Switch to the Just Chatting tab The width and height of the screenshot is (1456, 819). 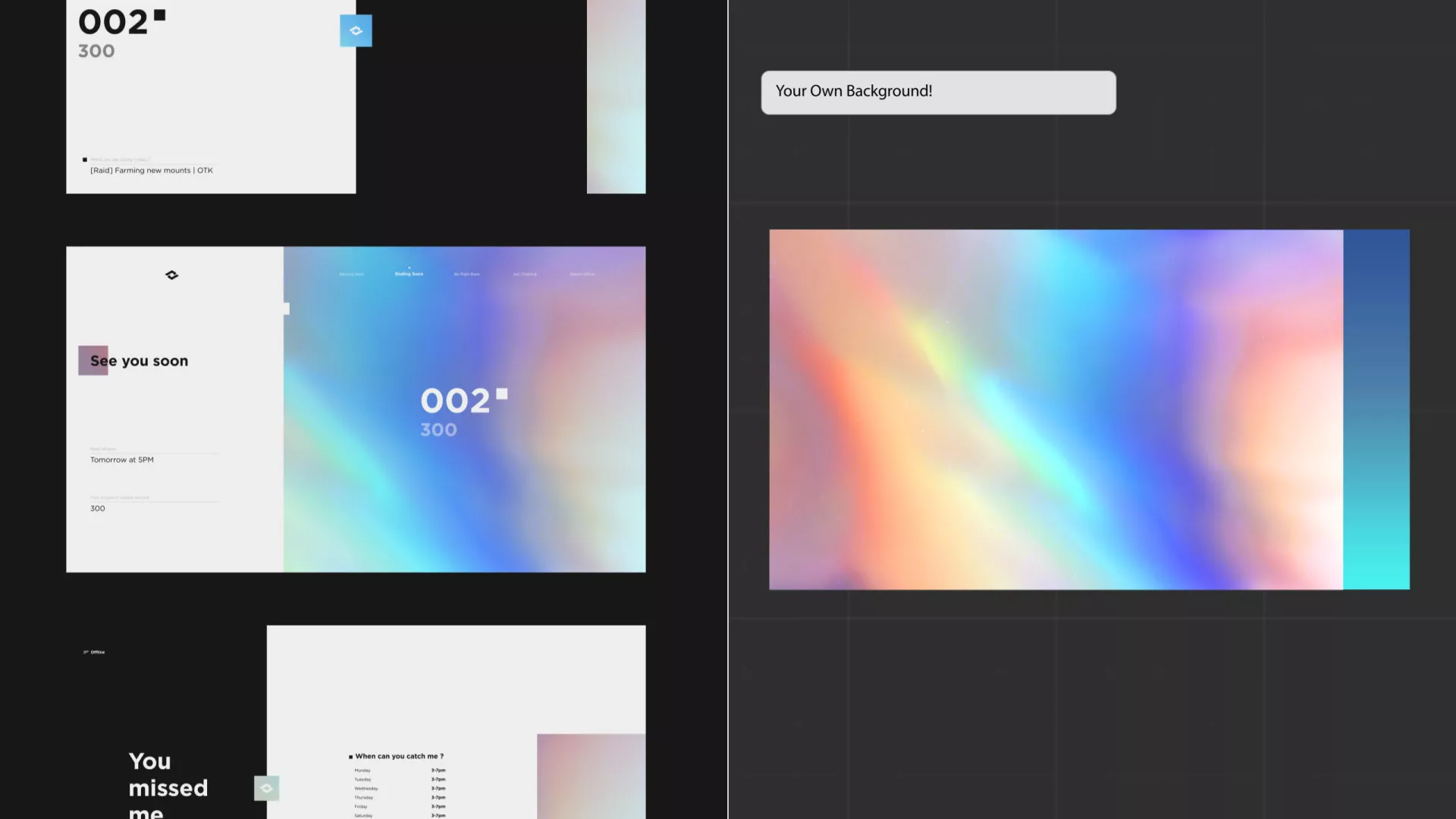tap(524, 274)
